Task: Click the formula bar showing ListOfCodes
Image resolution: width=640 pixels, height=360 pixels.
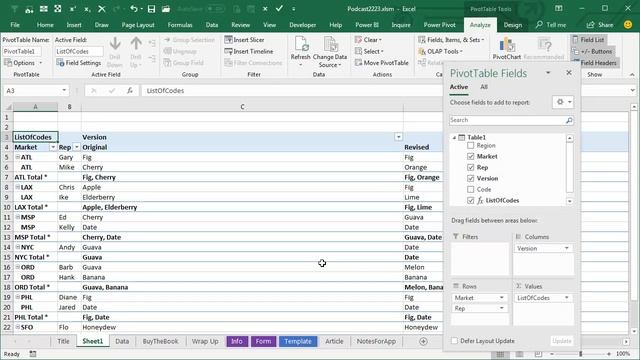Action: tap(384, 91)
